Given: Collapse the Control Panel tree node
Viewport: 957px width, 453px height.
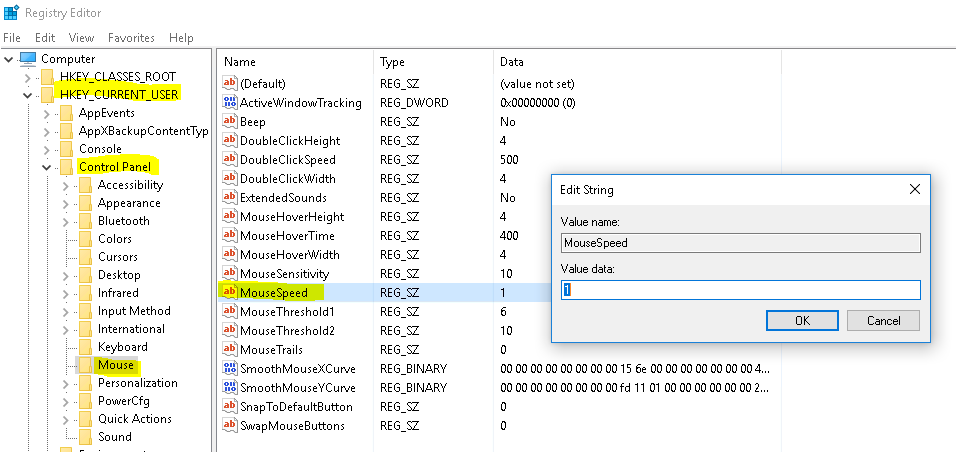Looking at the screenshot, I should 47,167.
